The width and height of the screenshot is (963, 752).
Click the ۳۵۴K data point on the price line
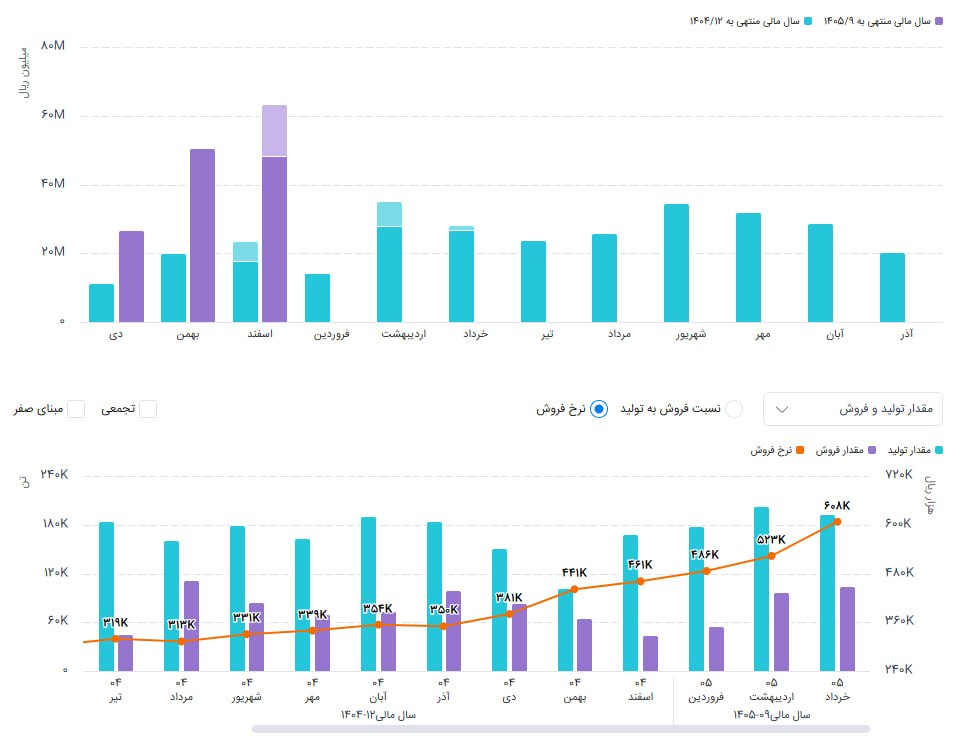pyautogui.click(x=378, y=625)
